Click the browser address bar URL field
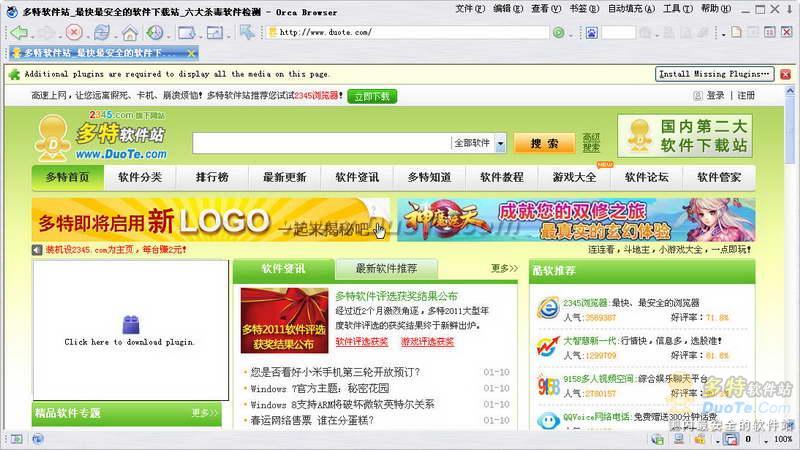The width and height of the screenshot is (800, 450). [x=408, y=33]
